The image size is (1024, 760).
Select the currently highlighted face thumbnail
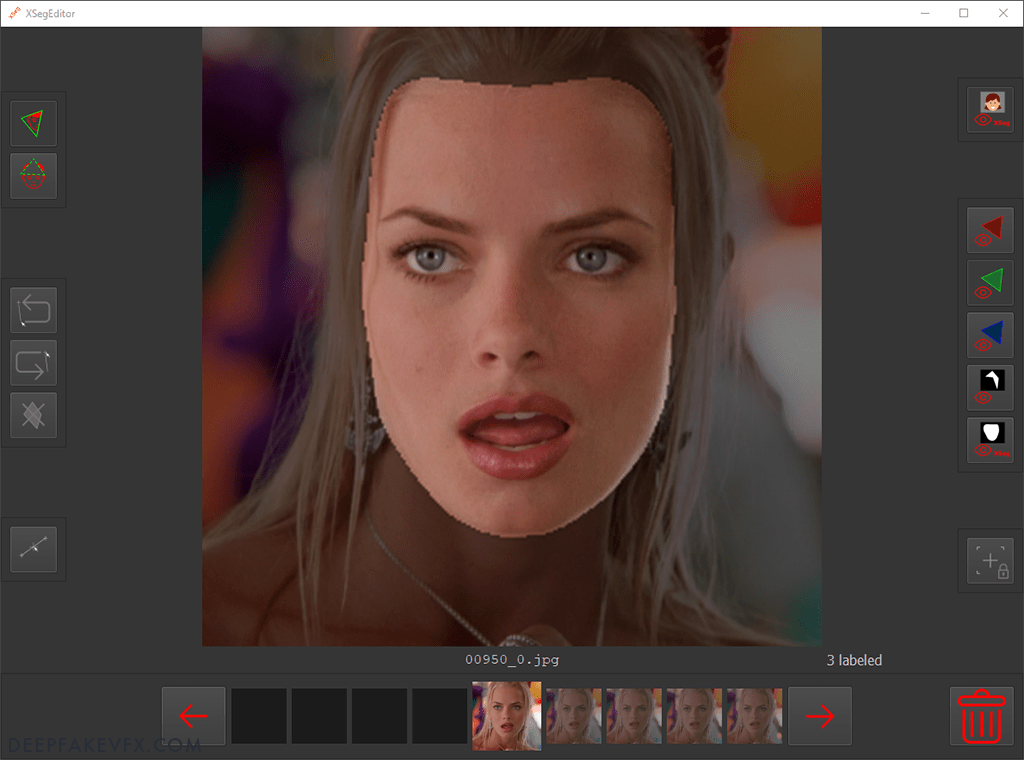[507, 716]
